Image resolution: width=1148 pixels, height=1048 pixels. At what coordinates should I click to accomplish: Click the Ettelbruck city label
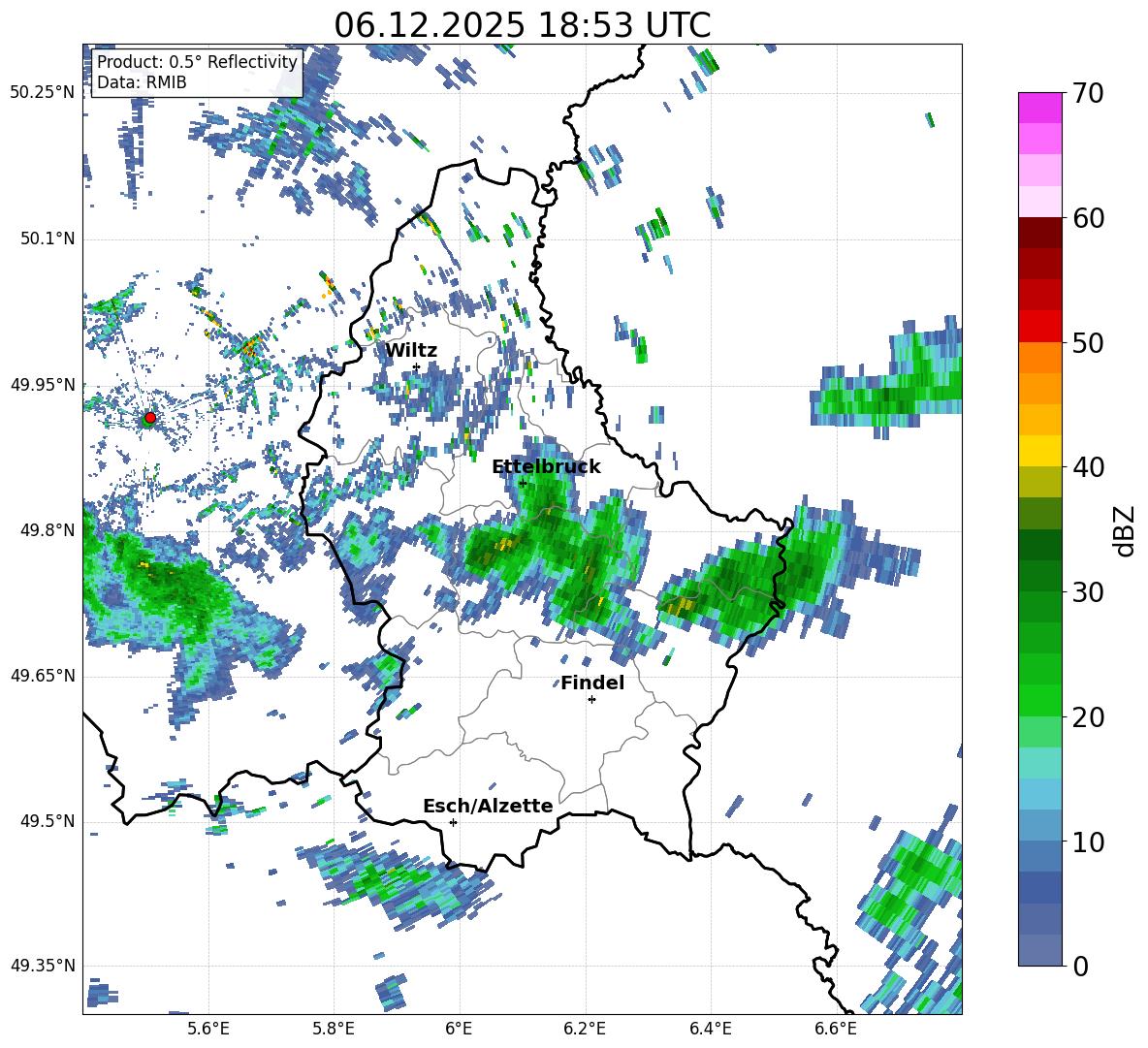tap(546, 467)
